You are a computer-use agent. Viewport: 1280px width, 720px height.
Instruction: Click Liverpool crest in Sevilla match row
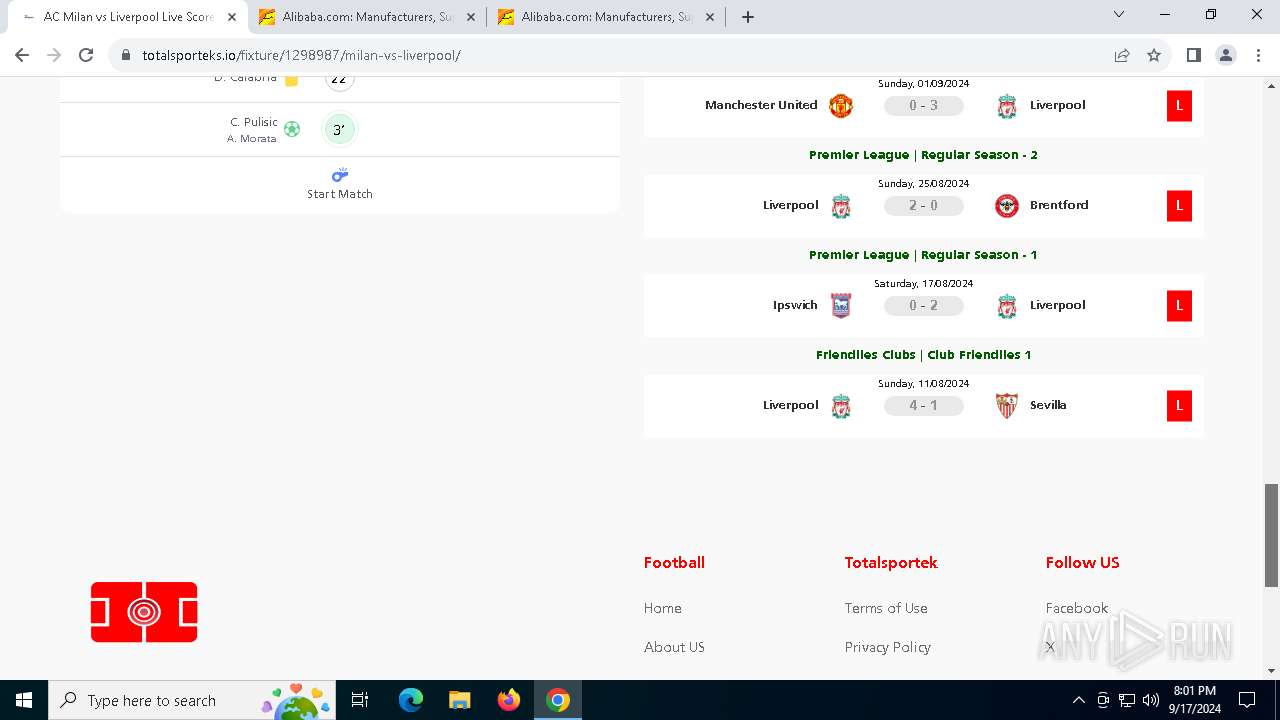841,405
